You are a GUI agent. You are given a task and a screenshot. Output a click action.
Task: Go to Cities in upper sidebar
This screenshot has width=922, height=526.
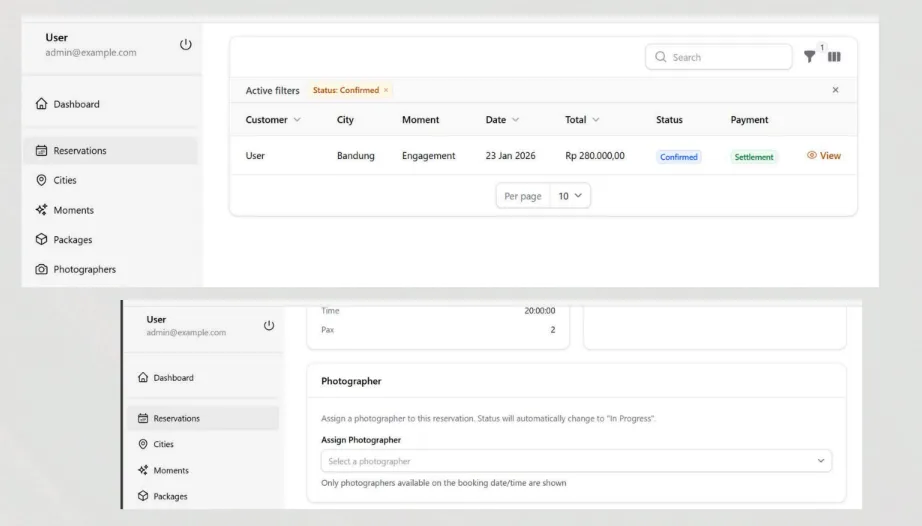coord(111,180)
